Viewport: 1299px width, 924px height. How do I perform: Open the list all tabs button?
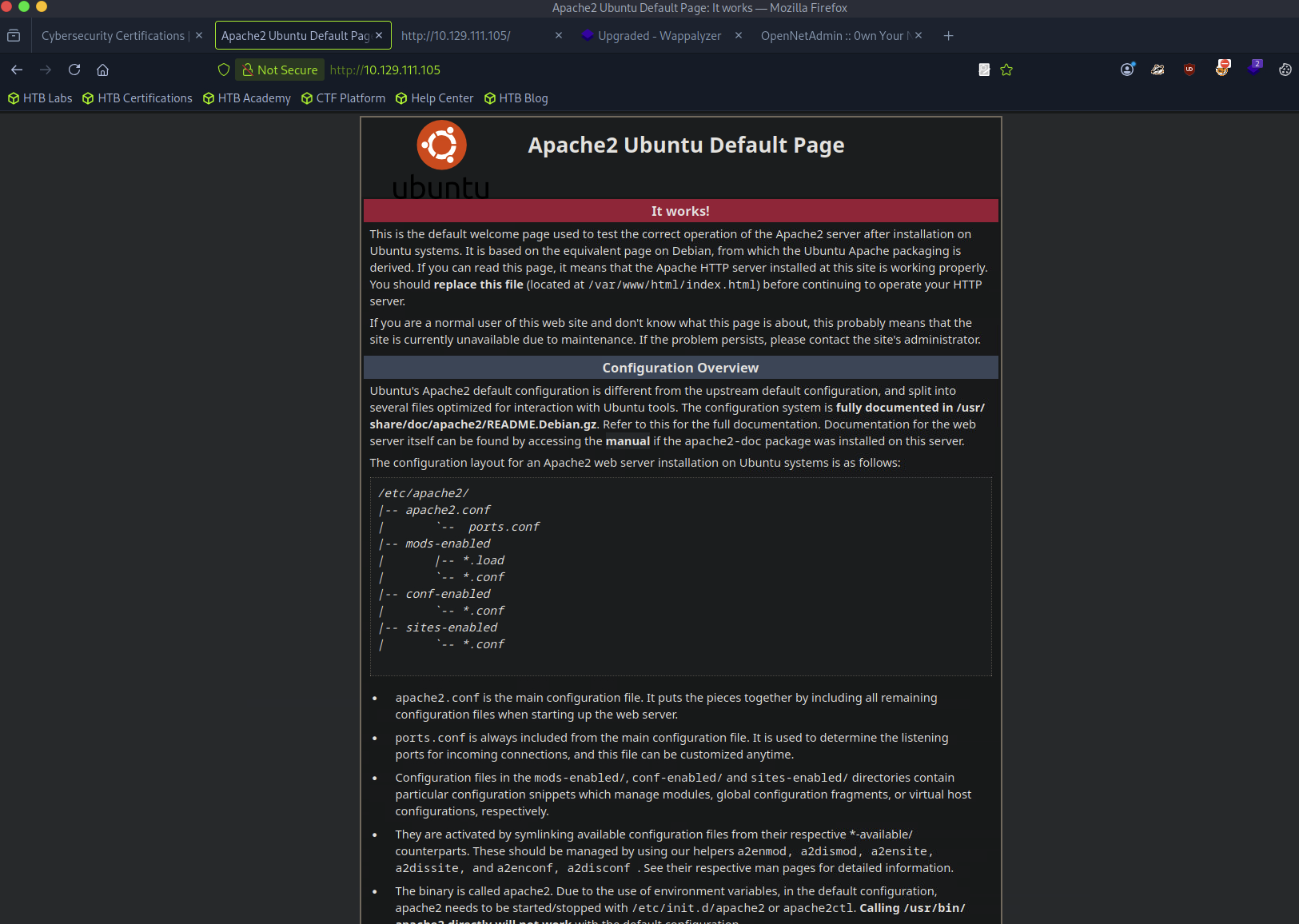click(x=14, y=35)
